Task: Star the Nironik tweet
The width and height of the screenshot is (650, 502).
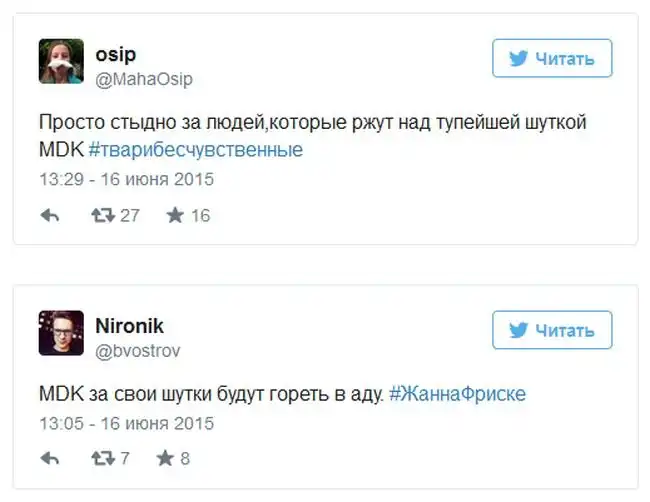Action: coord(166,459)
